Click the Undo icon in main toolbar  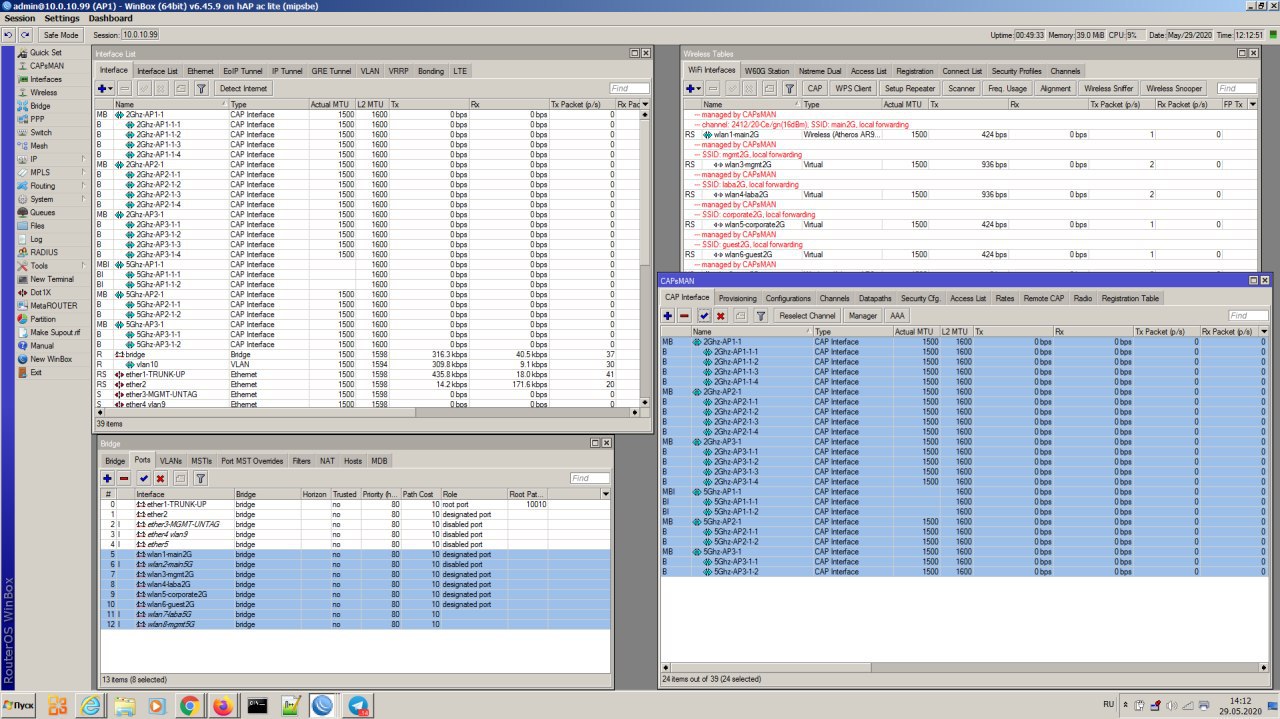point(8,35)
